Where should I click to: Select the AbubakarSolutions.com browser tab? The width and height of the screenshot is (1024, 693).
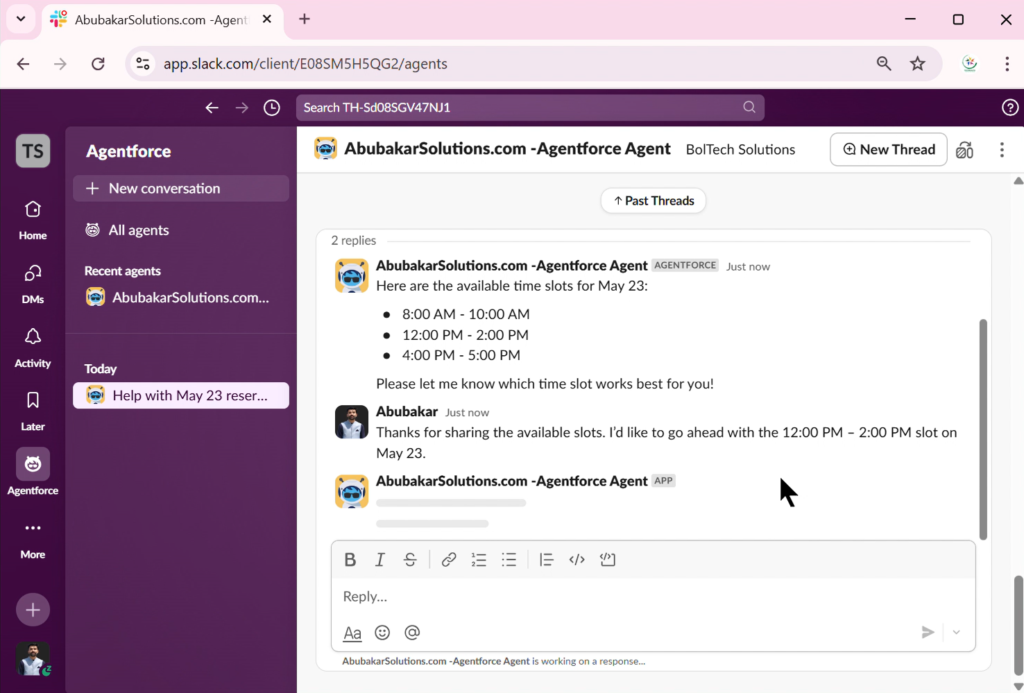tap(163, 20)
